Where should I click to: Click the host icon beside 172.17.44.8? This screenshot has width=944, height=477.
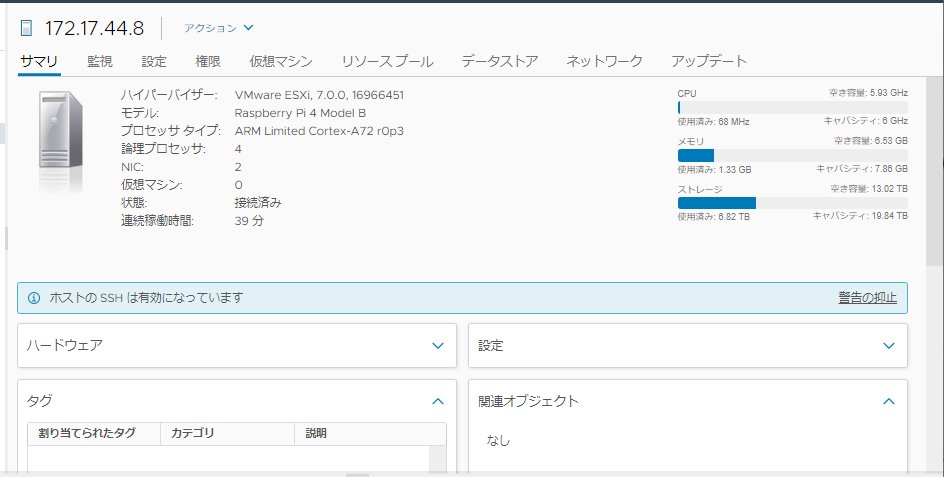pyautogui.click(x=26, y=28)
